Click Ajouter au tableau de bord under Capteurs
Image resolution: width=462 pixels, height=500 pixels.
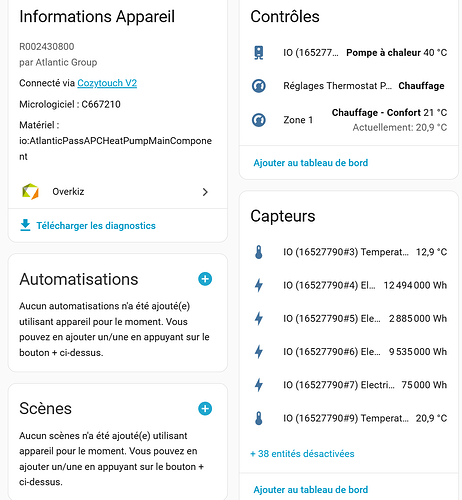point(311,490)
